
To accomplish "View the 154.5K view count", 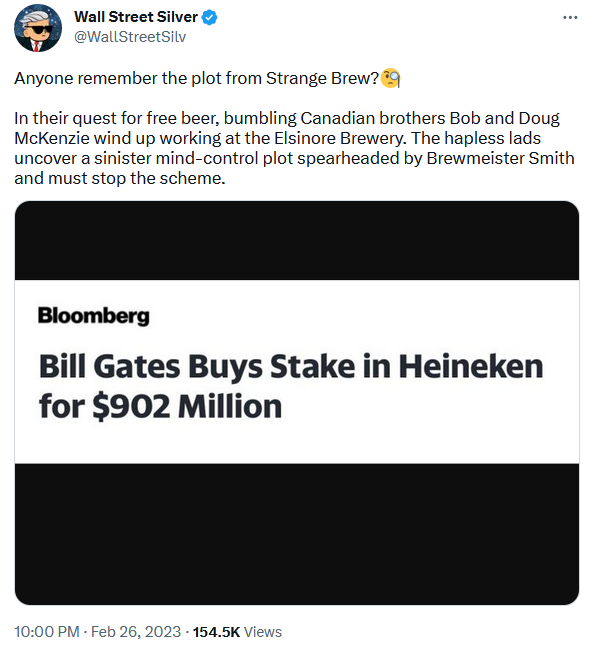I will [x=216, y=631].
